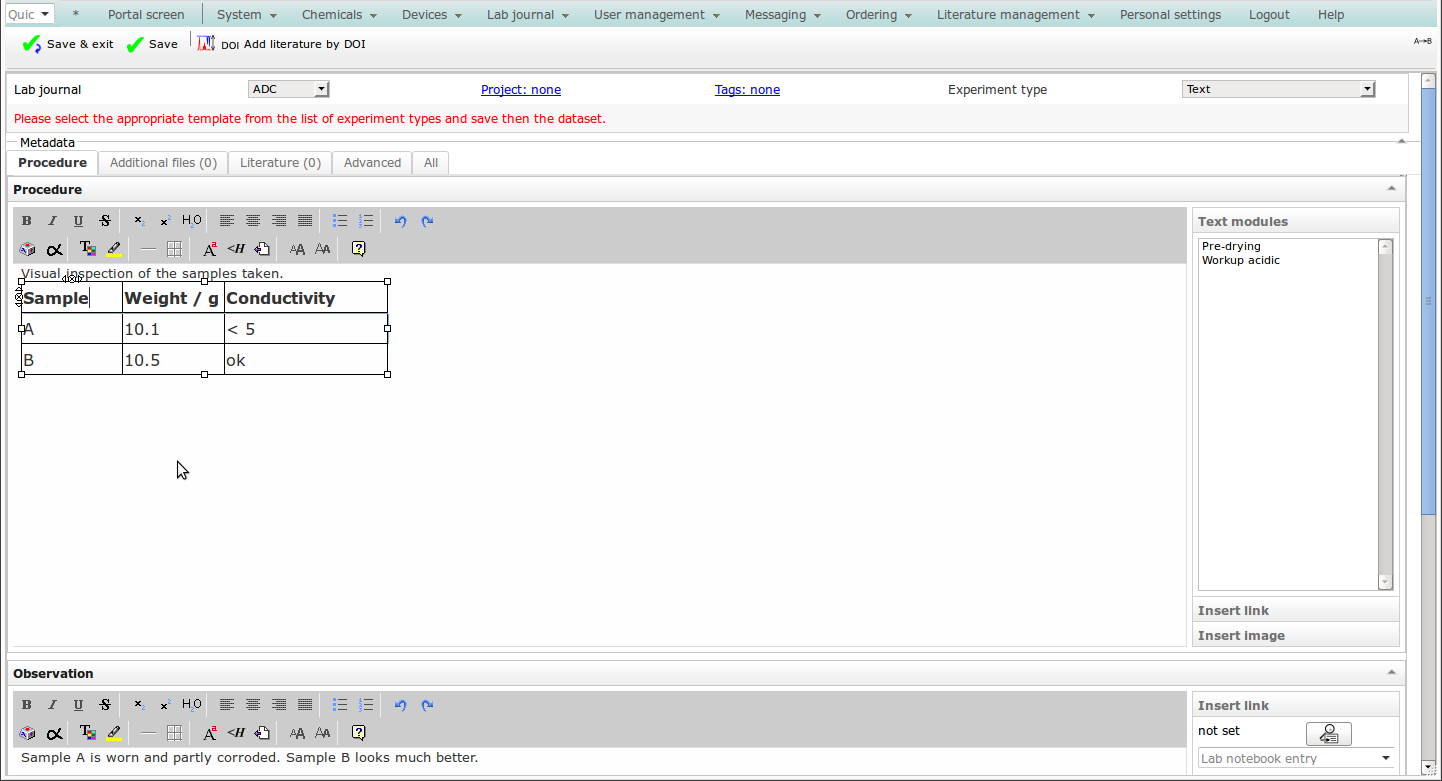Center align text in Procedure editor
The image size is (1442, 781).
point(253,221)
